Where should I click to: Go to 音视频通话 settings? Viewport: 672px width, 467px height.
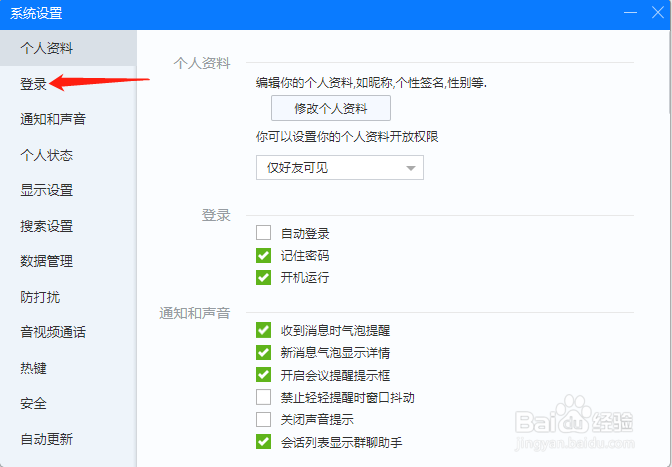coord(68,332)
